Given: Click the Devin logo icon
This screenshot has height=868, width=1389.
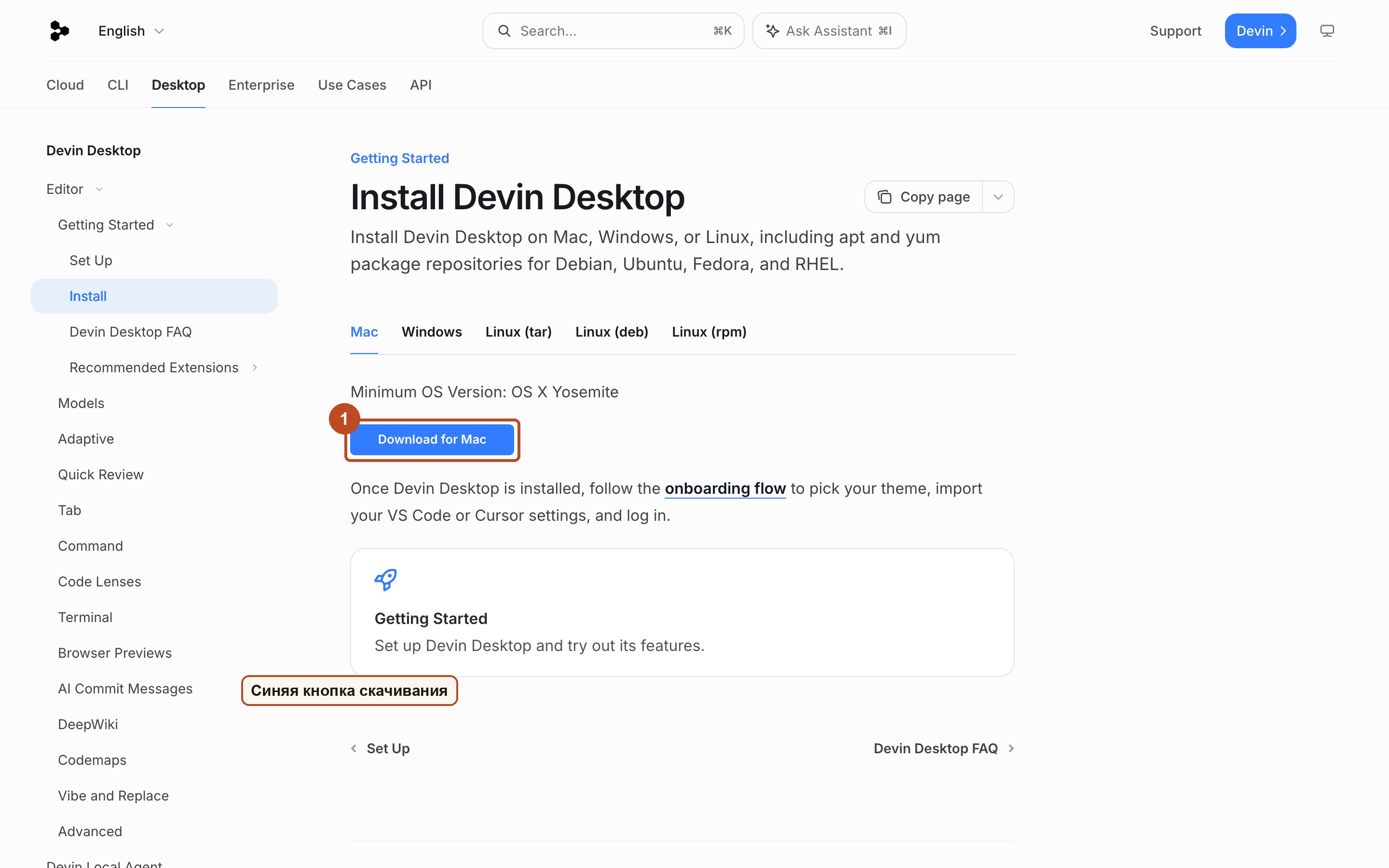Looking at the screenshot, I should [59, 31].
